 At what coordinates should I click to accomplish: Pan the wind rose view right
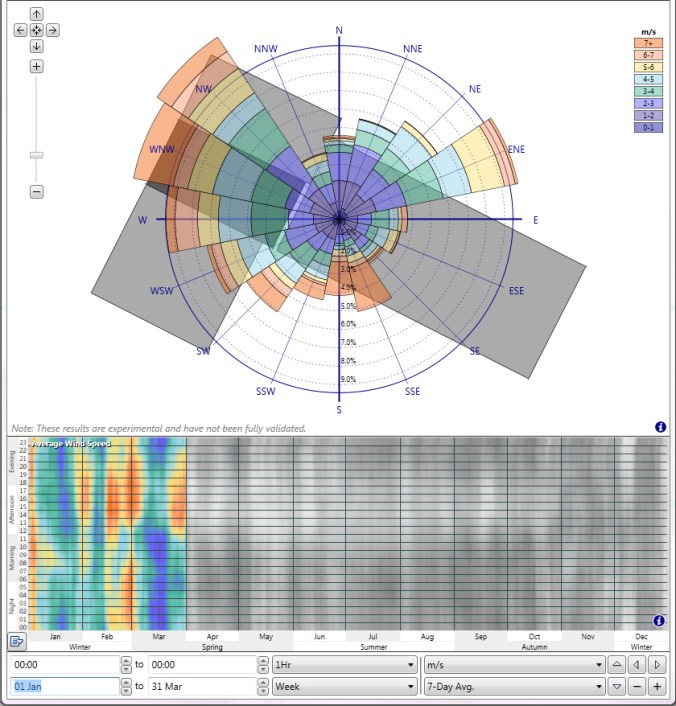53,30
